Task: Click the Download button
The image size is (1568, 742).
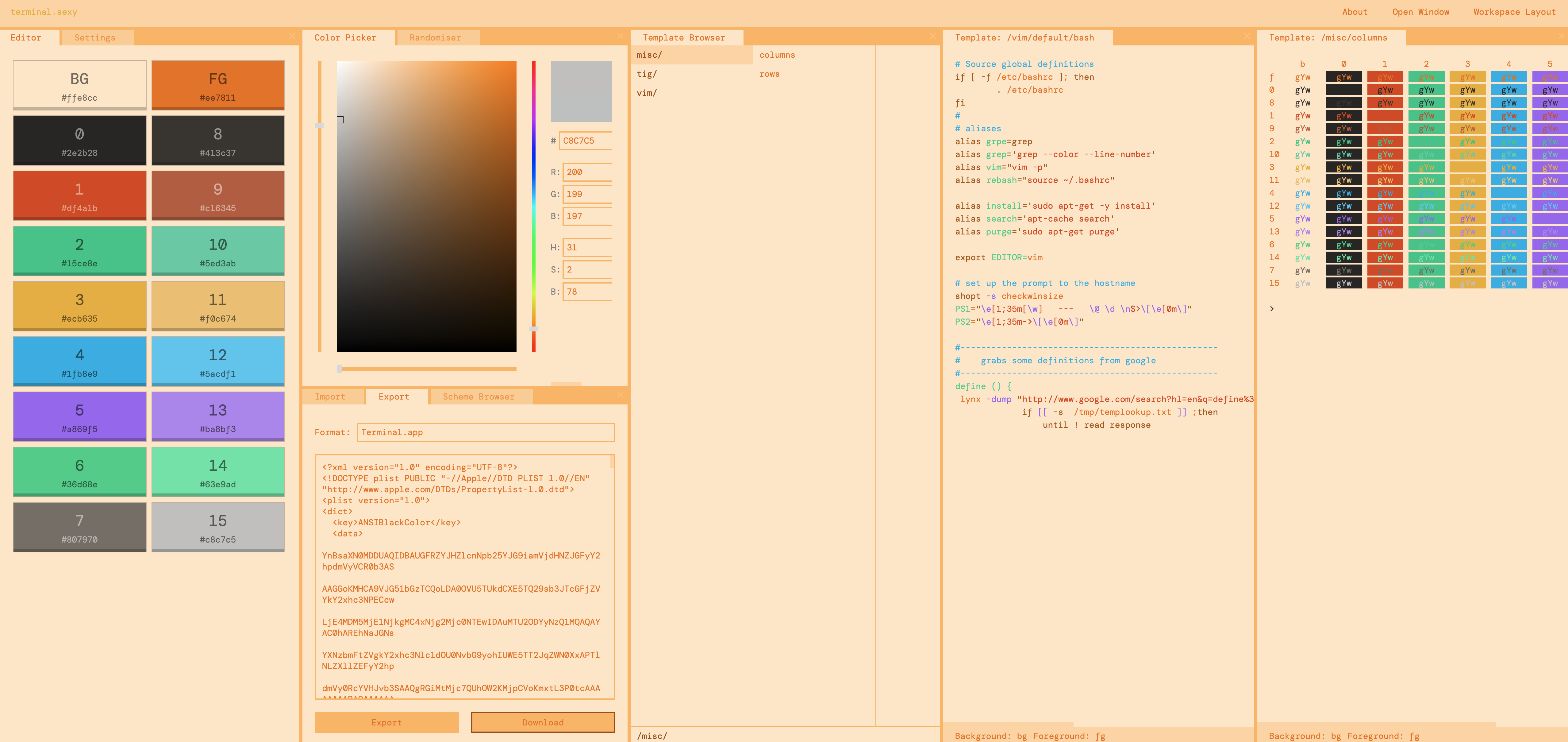Action: pos(542,722)
